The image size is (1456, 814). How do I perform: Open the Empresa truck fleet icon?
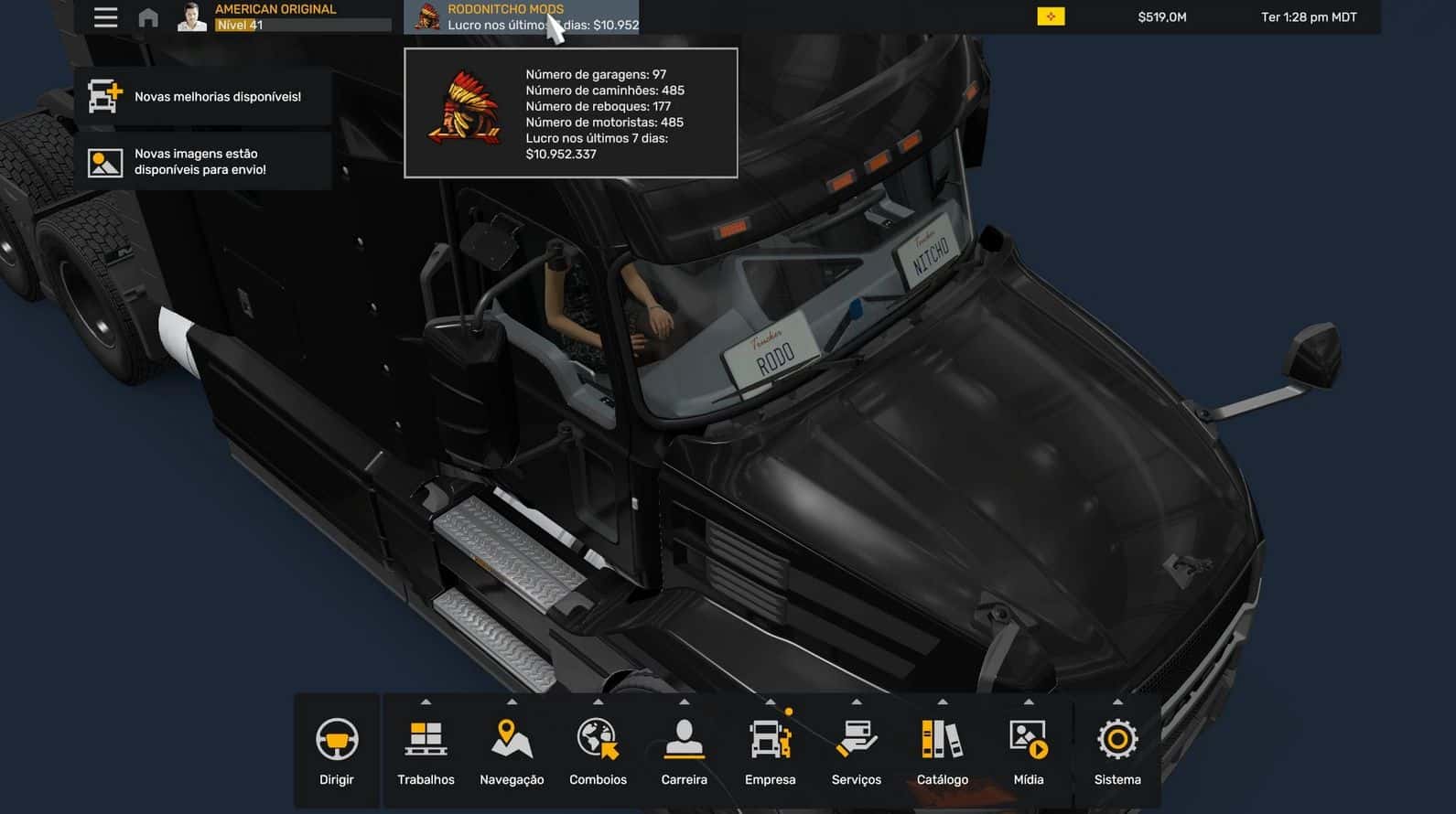(770, 741)
